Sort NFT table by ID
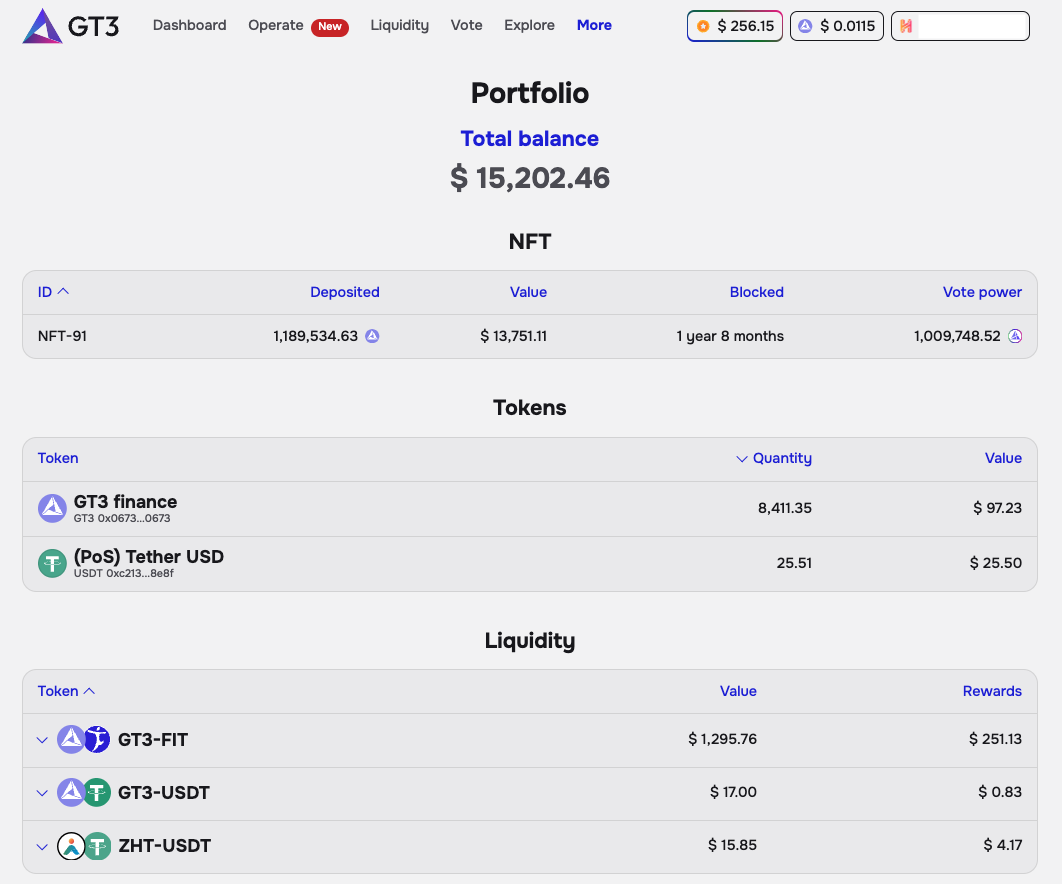This screenshot has width=1062, height=884. (x=53, y=292)
